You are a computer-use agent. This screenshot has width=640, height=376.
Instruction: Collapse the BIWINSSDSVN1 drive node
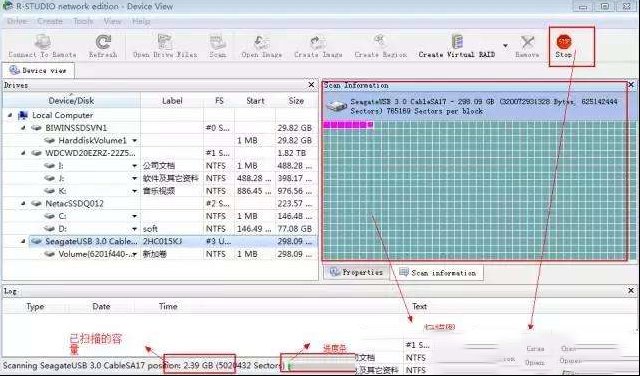tap(23, 128)
